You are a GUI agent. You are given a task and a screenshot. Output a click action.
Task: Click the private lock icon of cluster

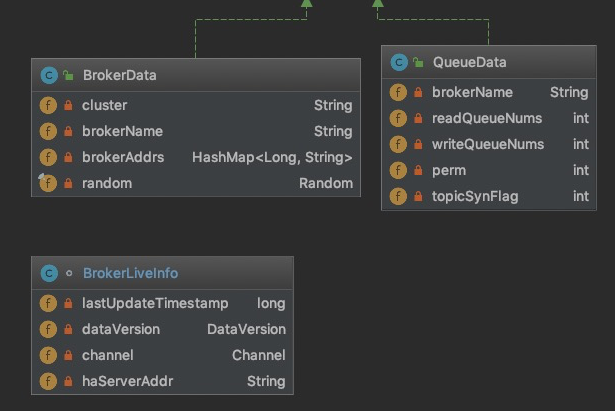[68, 105]
